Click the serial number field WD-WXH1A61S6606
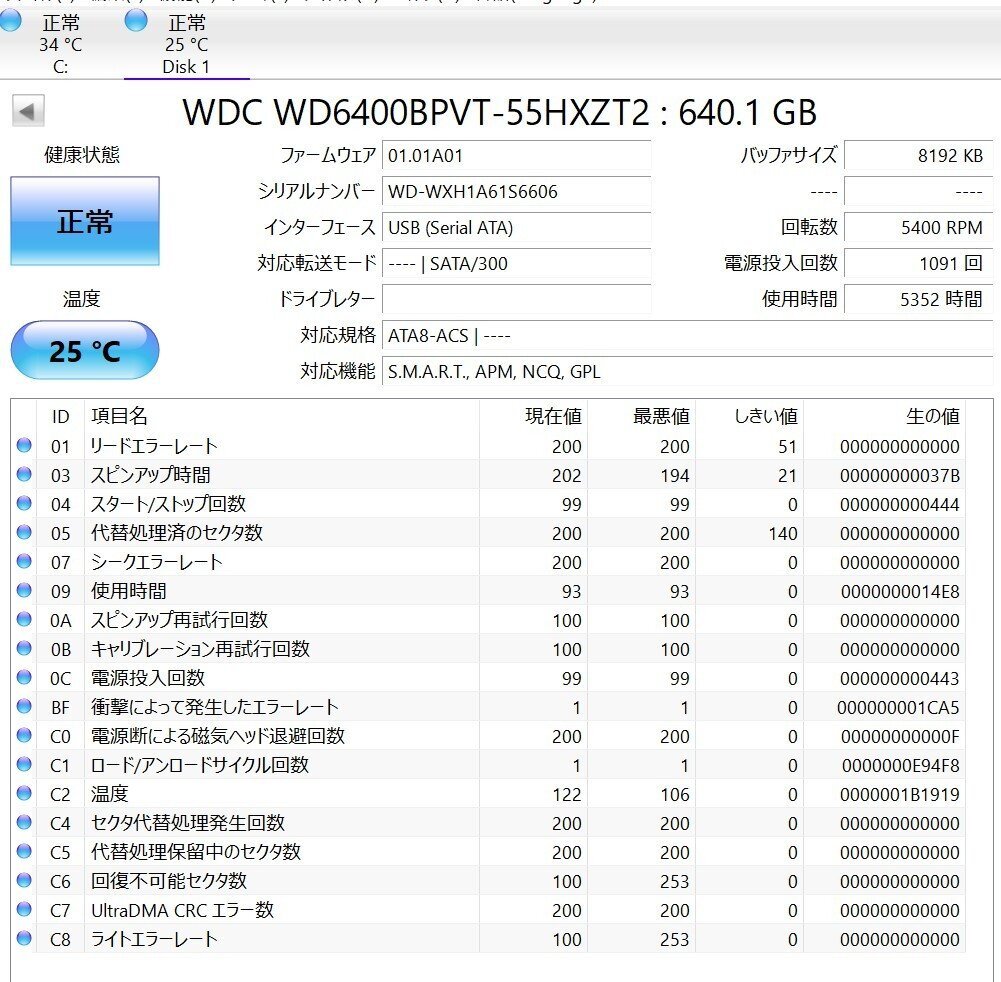 [516, 192]
